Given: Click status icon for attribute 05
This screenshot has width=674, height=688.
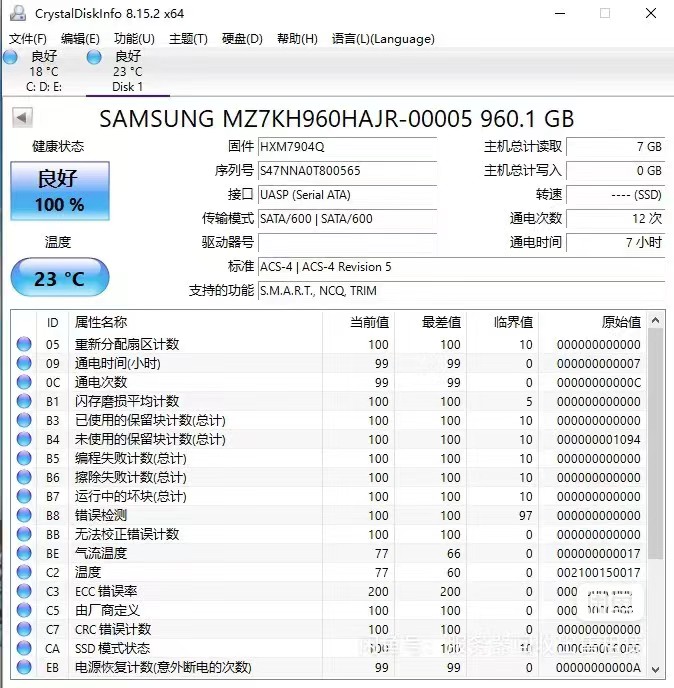Looking at the screenshot, I should pos(24,344).
